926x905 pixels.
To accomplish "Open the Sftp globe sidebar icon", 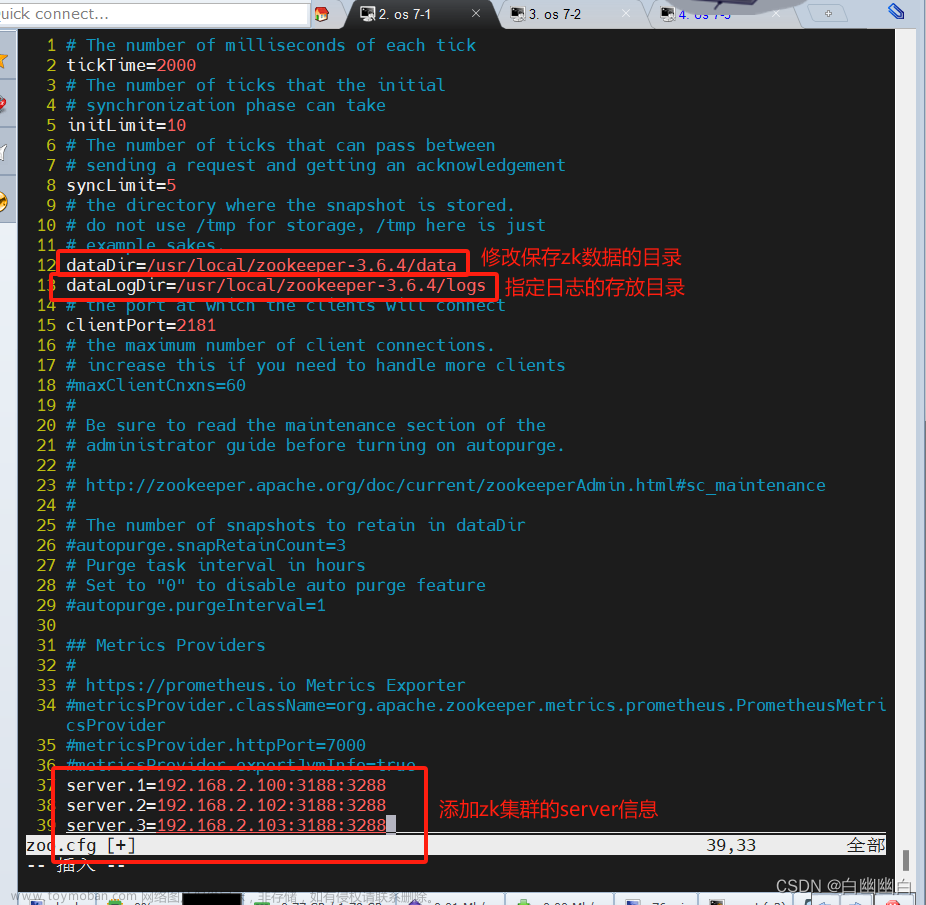I will point(4,201).
